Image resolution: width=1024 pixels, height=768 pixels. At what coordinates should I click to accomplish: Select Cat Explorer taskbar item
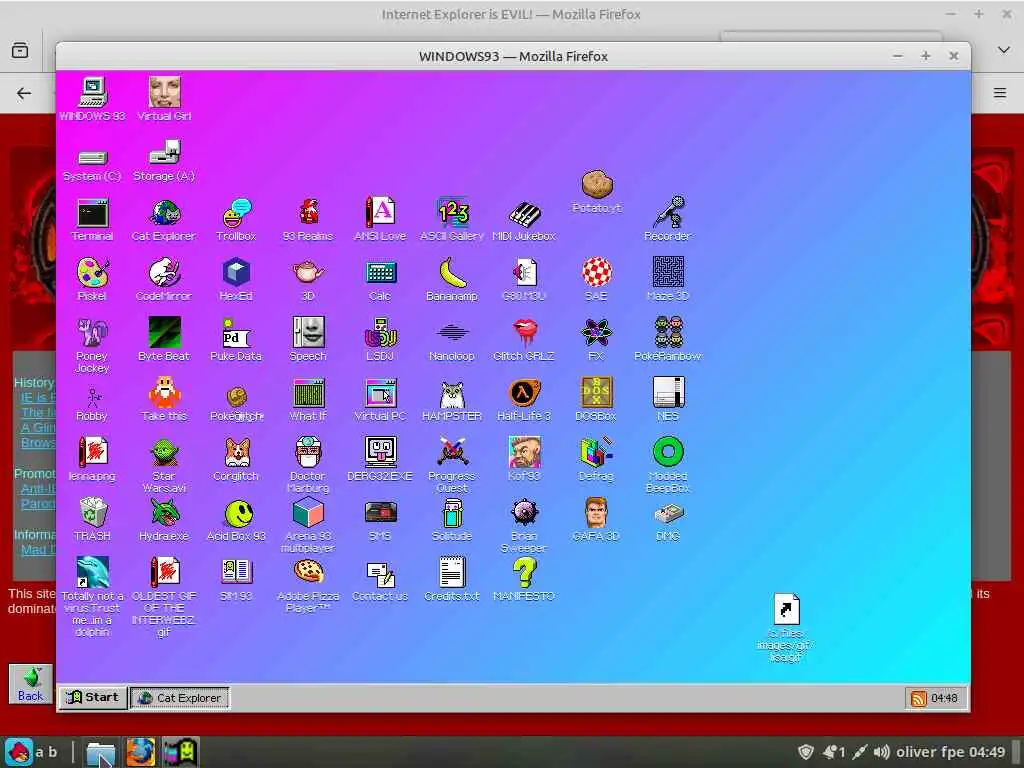click(180, 698)
